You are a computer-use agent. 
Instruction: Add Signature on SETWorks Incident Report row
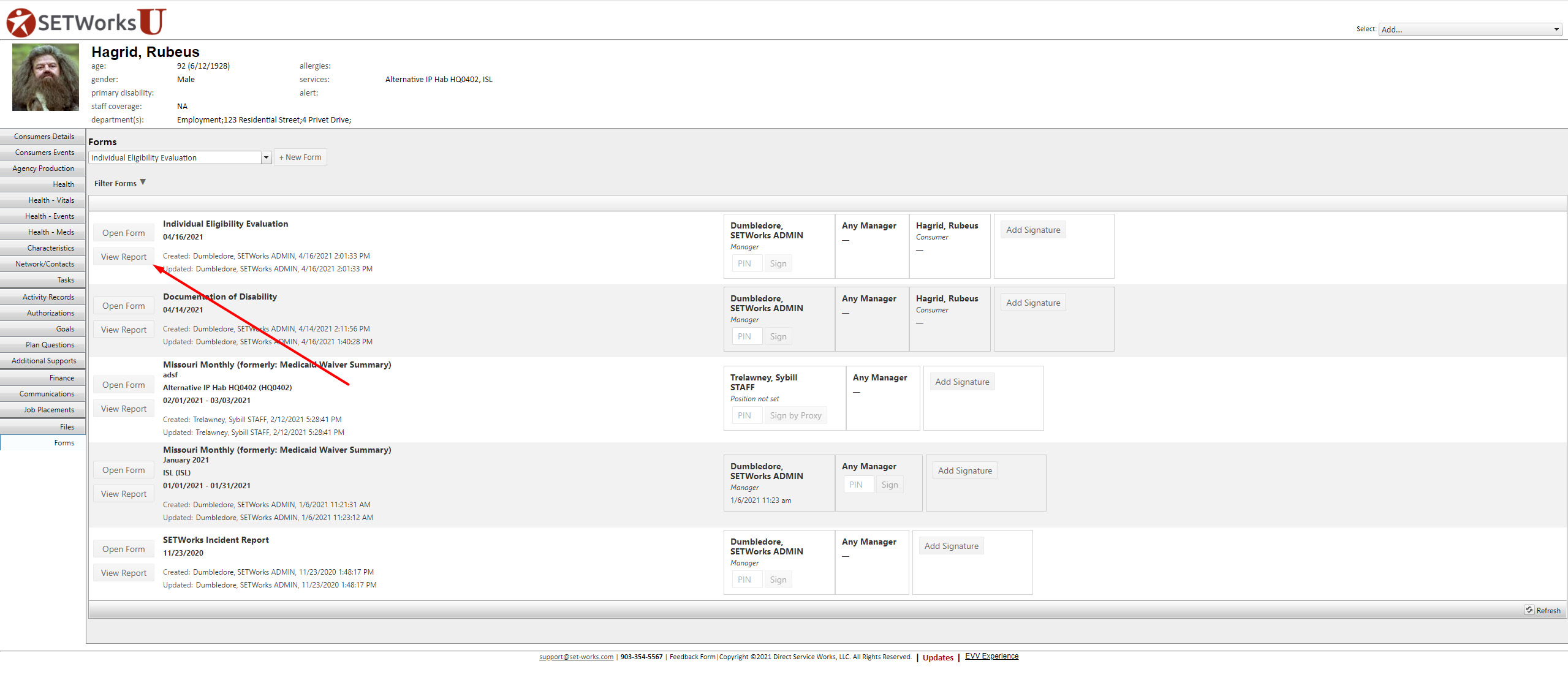pos(951,546)
